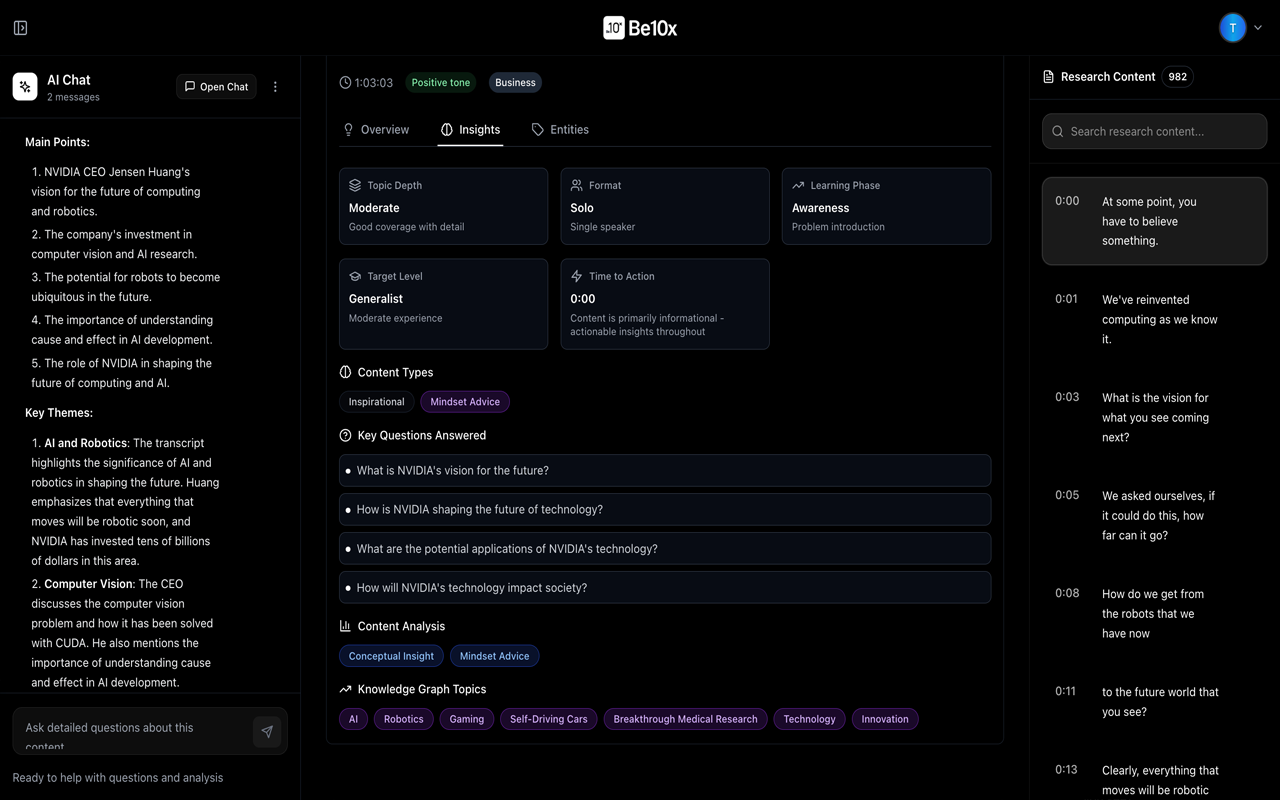Click the Main Points heading in chat
Screen dimensions: 1280x800
57,142
